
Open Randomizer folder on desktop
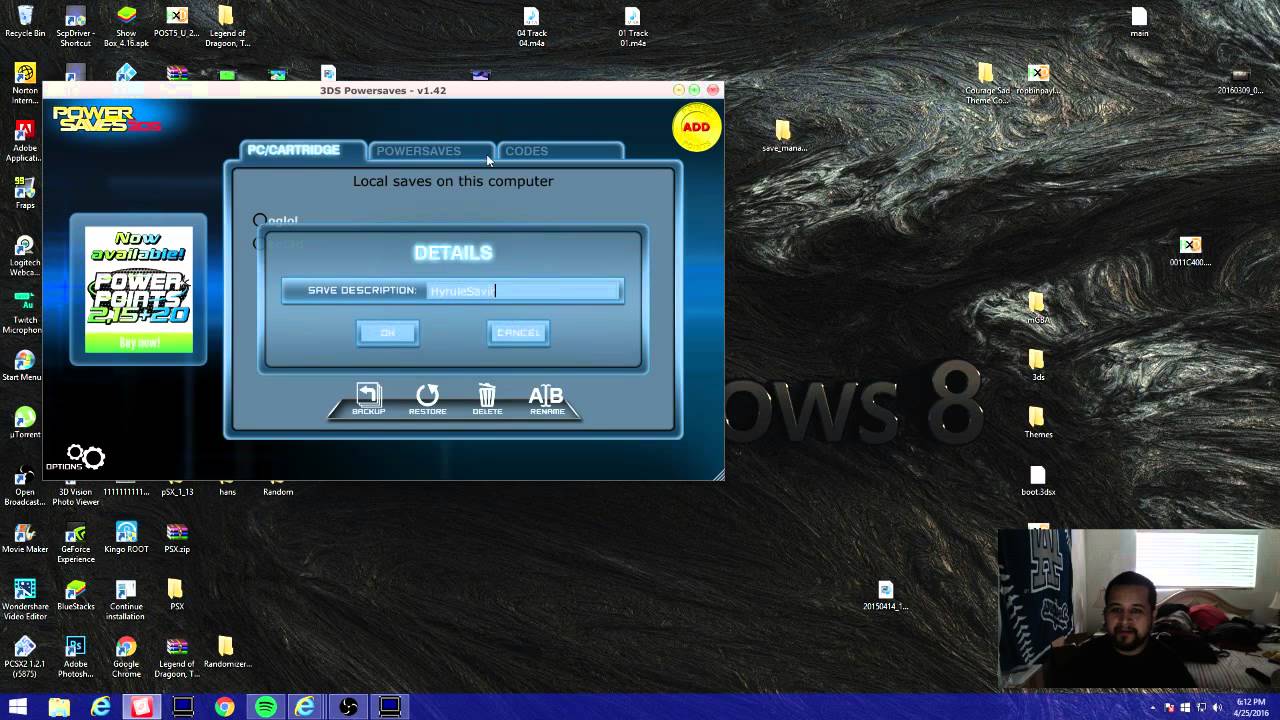pyautogui.click(x=227, y=652)
